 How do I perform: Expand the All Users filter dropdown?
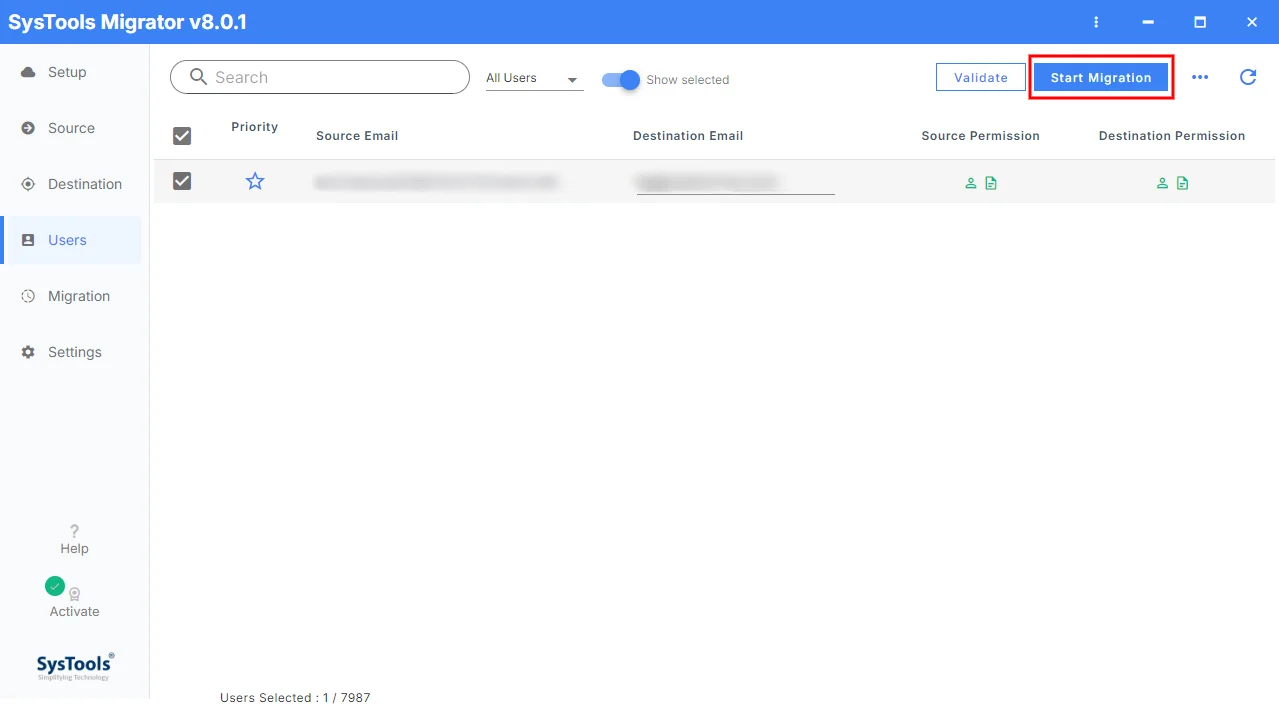[534, 79]
